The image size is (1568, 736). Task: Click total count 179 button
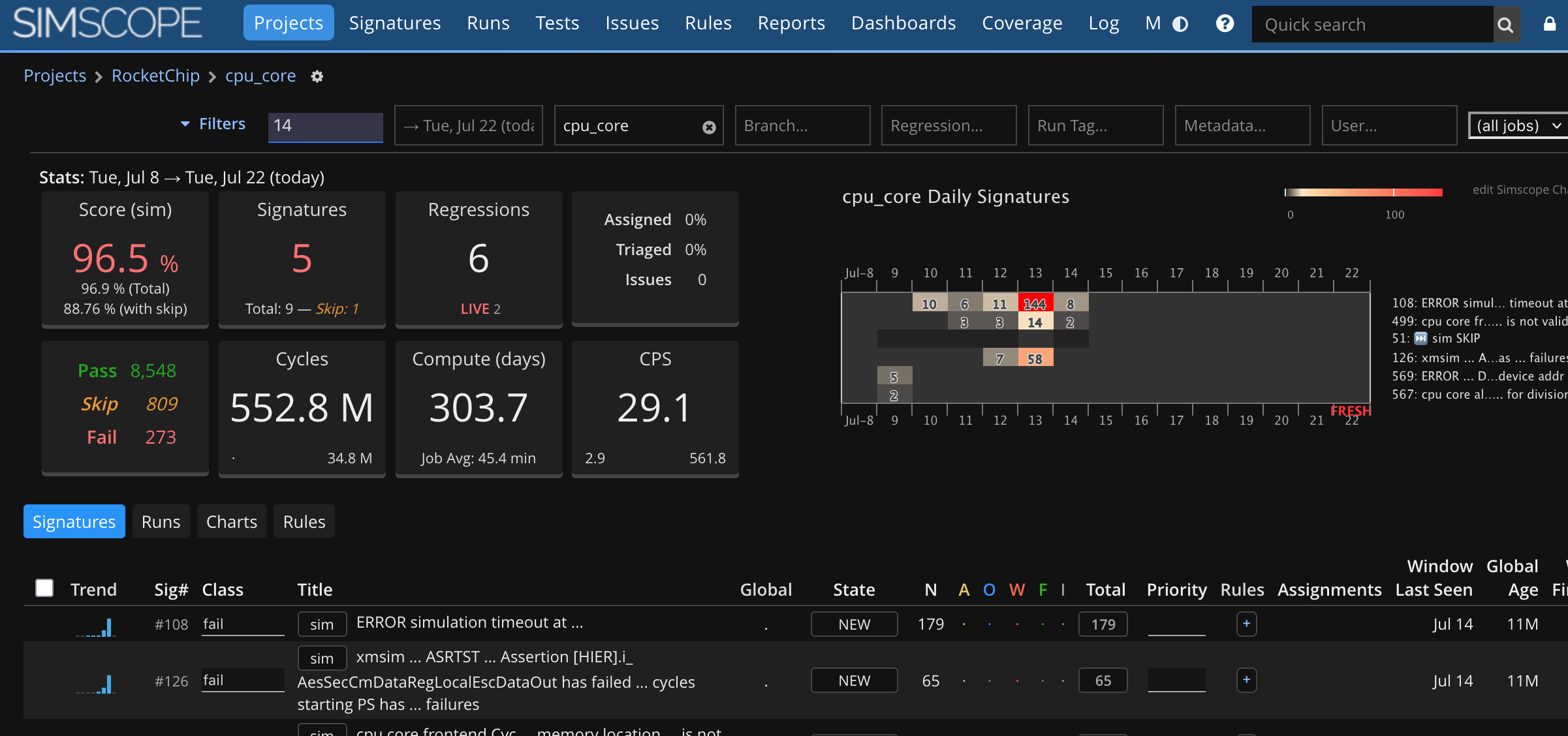click(x=1103, y=624)
